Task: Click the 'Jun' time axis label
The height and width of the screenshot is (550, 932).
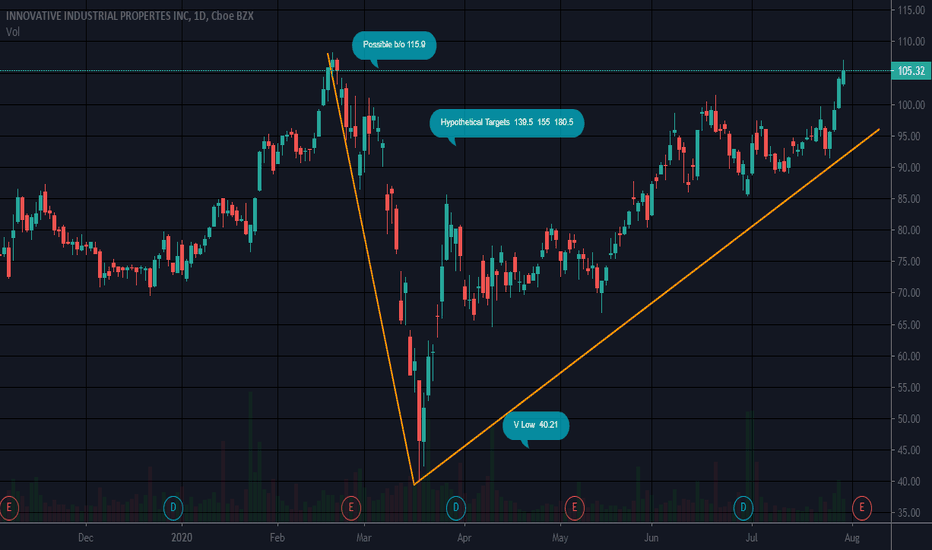Action: point(651,538)
